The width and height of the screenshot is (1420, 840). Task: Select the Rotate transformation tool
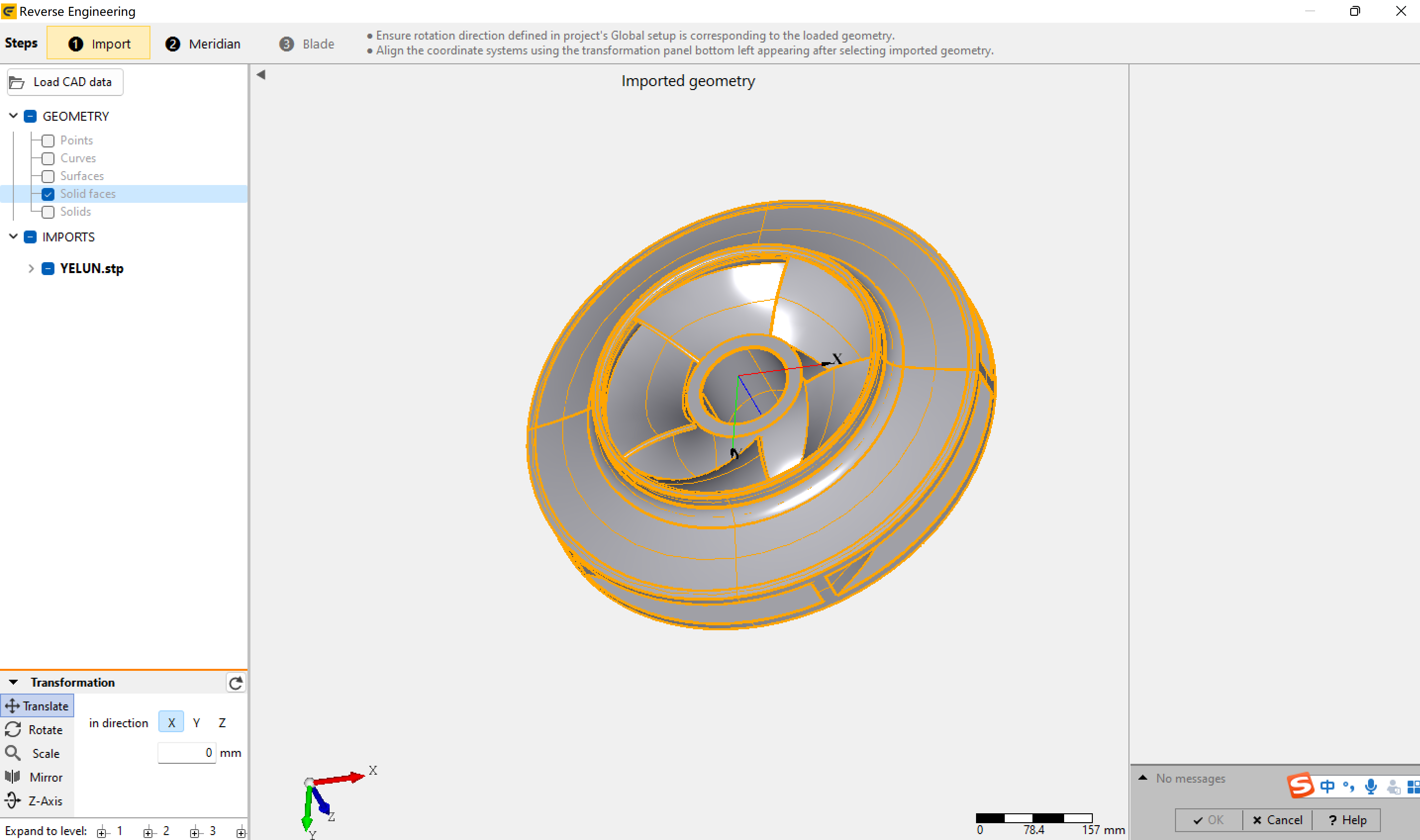(35, 730)
